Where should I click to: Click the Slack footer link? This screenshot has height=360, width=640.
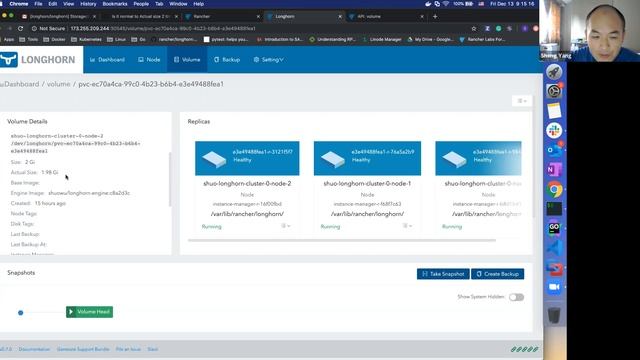(x=153, y=349)
